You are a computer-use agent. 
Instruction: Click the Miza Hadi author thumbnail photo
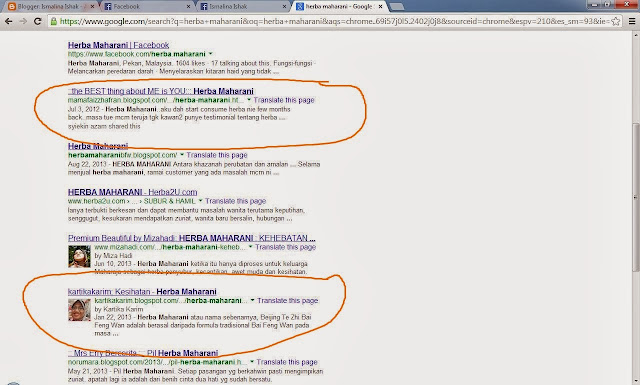79,256
